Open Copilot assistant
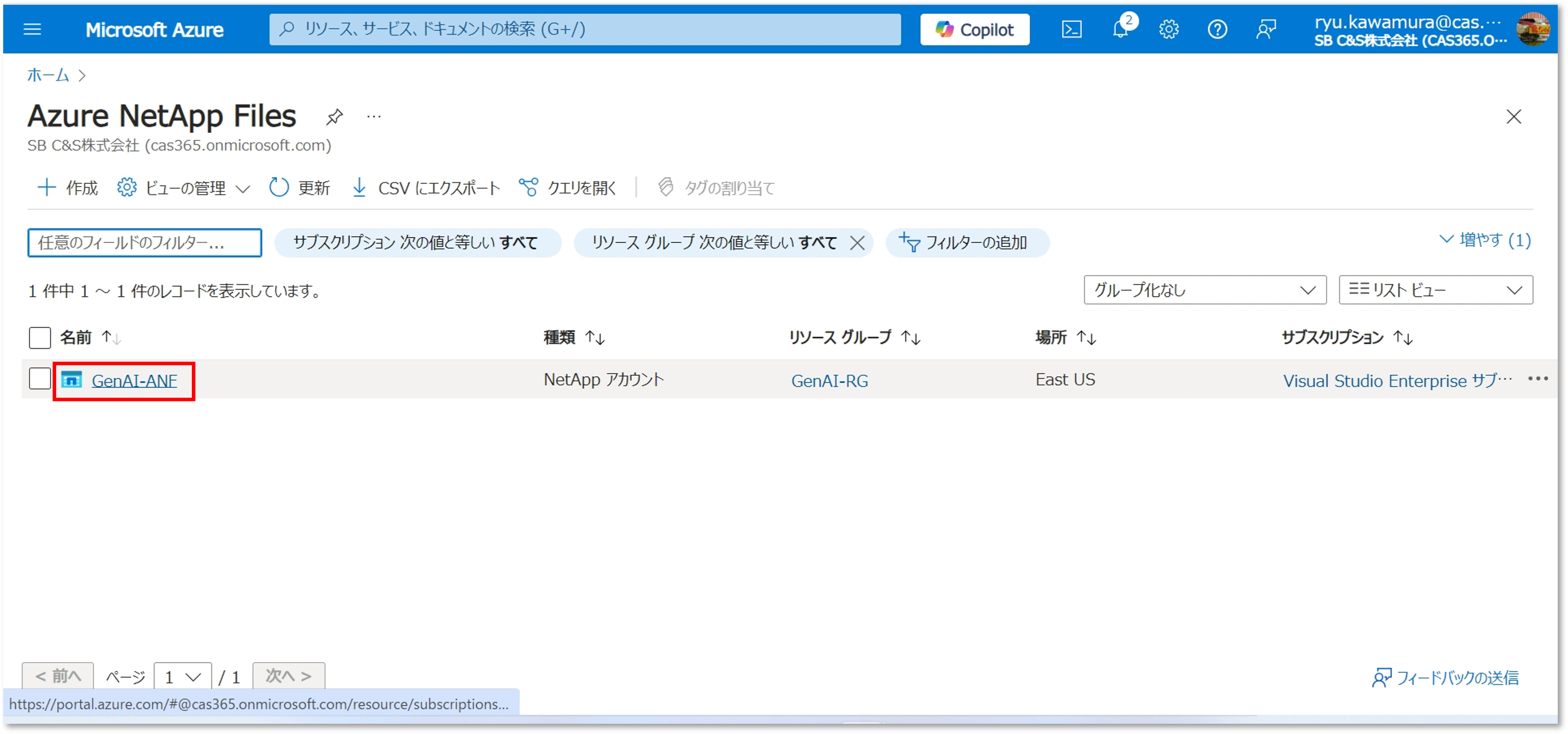 (974, 29)
